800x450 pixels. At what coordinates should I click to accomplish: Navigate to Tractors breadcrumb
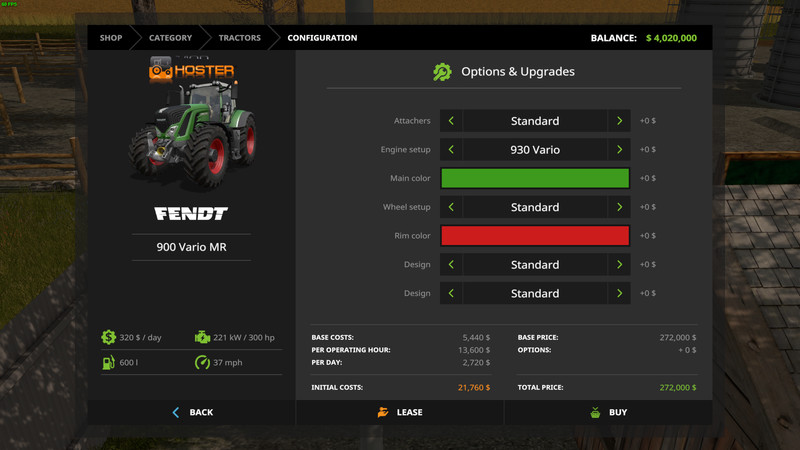coord(240,38)
